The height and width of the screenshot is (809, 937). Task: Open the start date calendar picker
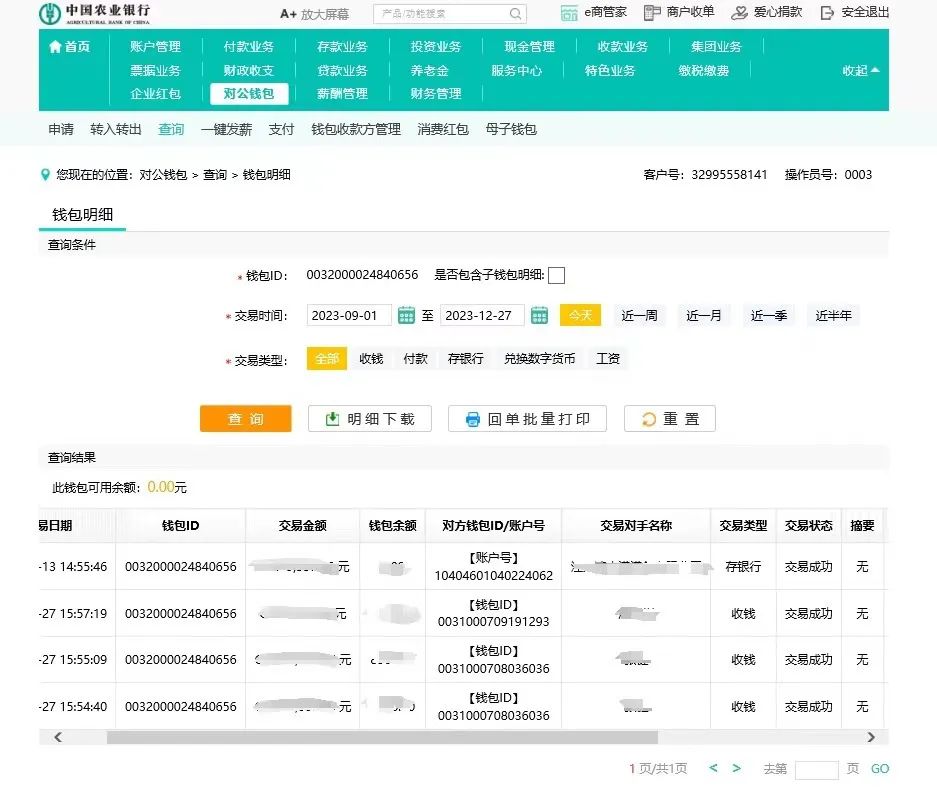406,316
